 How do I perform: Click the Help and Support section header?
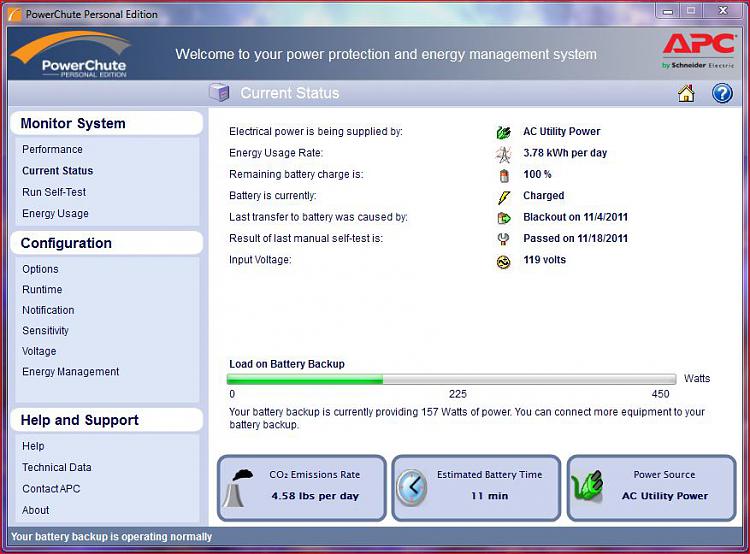tap(106, 420)
